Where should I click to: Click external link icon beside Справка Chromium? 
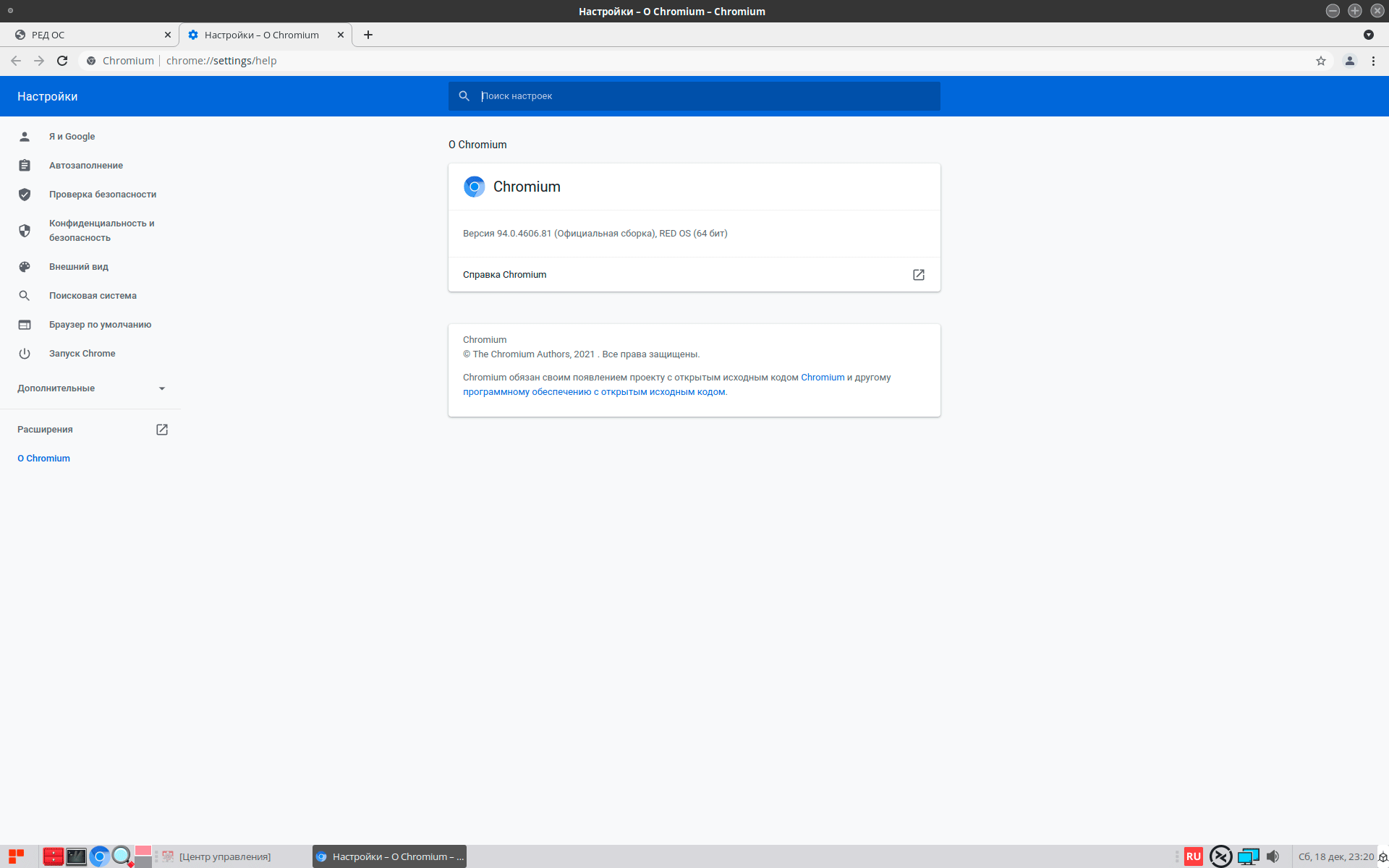click(918, 275)
